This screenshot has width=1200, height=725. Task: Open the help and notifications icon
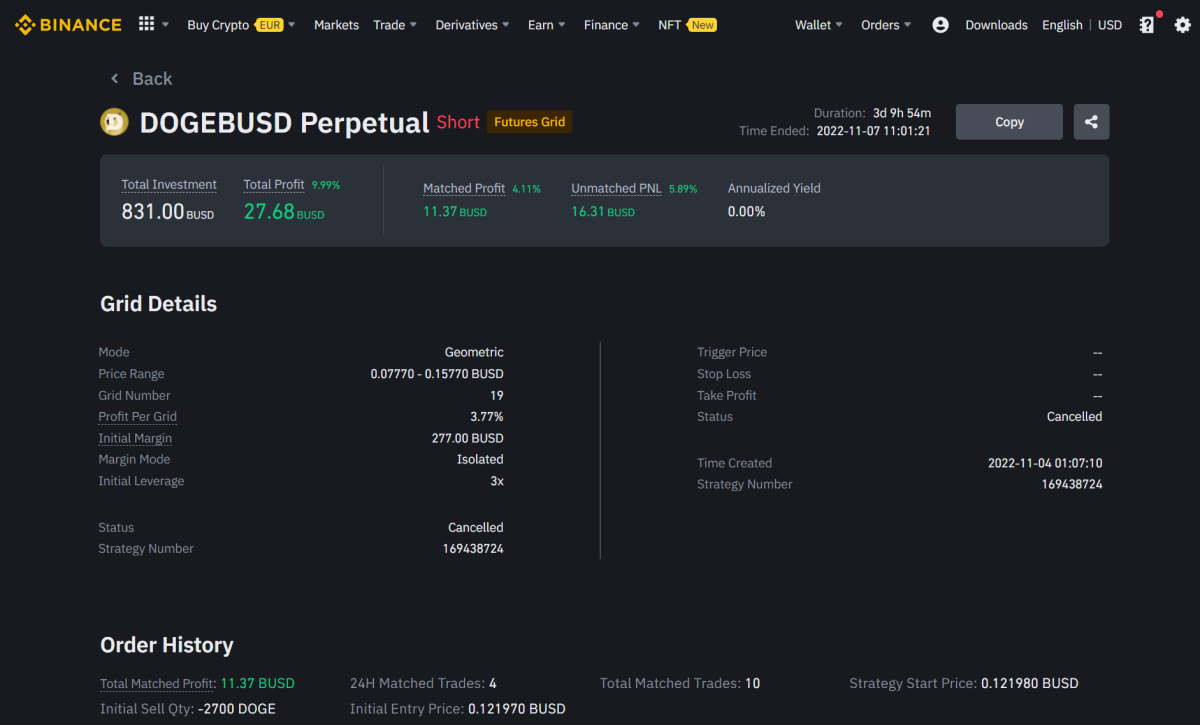(1147, 25)
